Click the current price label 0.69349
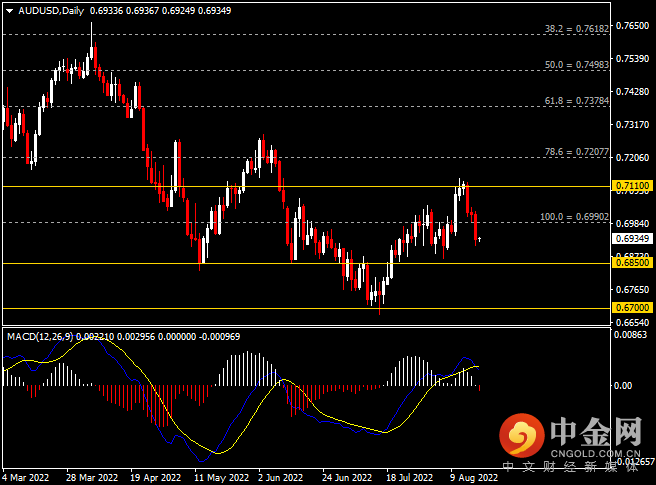This screenshot has width=656, height=485. tap(632, 239)
